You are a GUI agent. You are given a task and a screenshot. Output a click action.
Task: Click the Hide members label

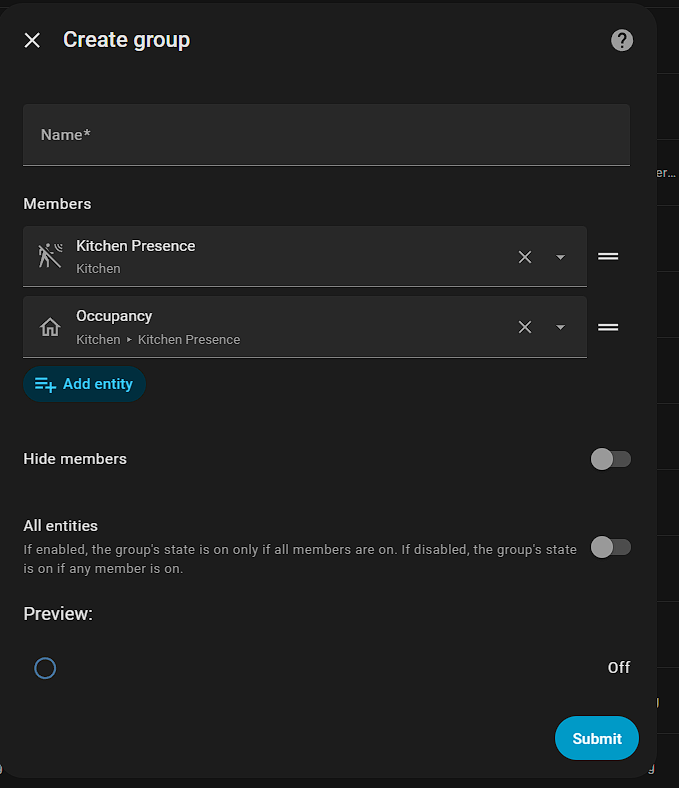coord(75,459)
